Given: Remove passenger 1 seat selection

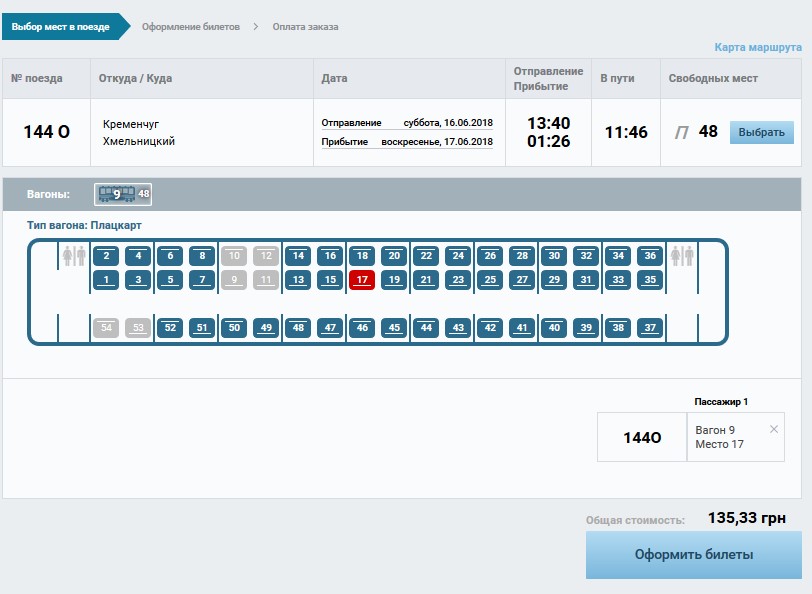Looking at the screenshot, I should click(x=773, y=429).
